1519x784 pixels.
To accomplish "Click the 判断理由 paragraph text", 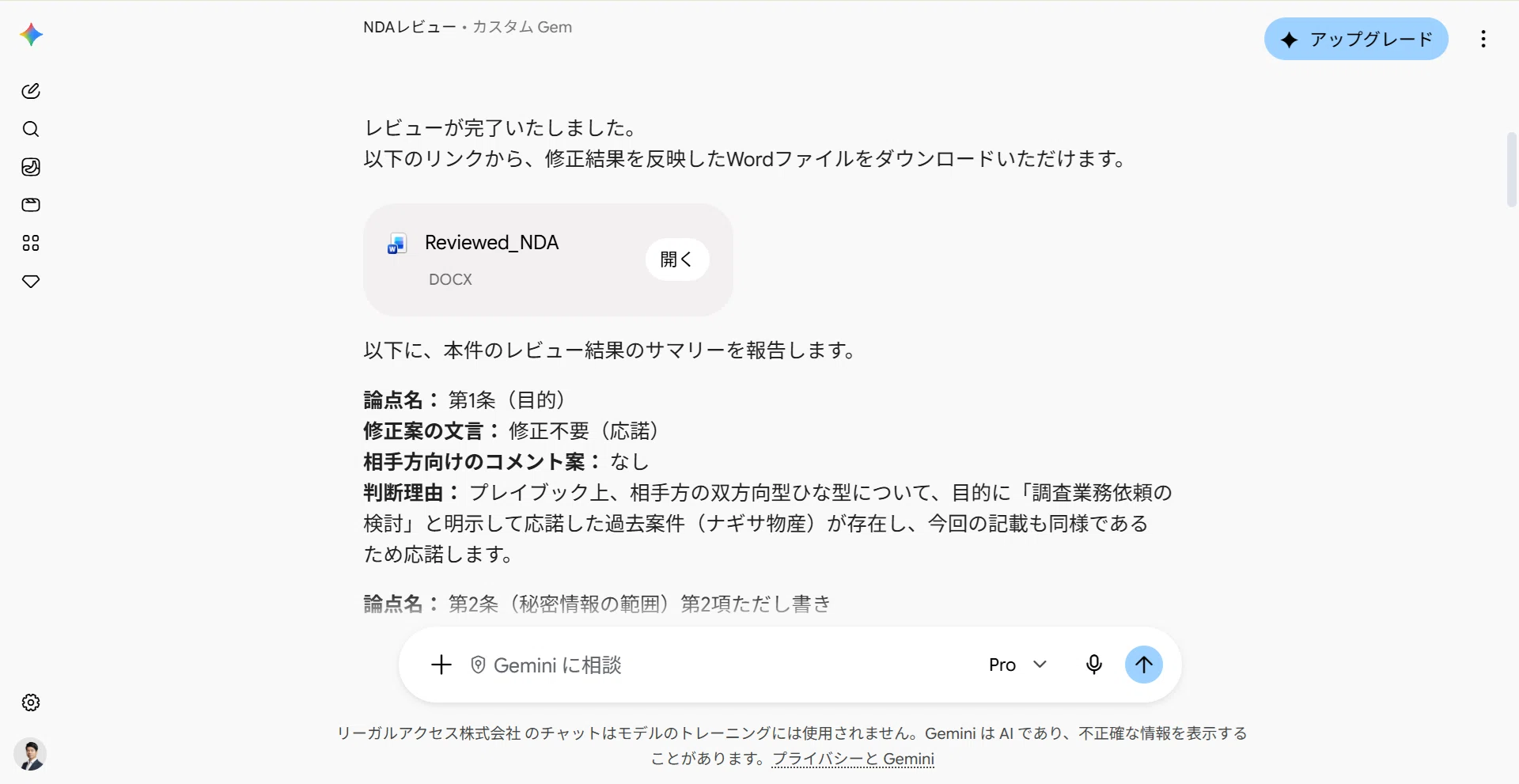I will 767,523.
